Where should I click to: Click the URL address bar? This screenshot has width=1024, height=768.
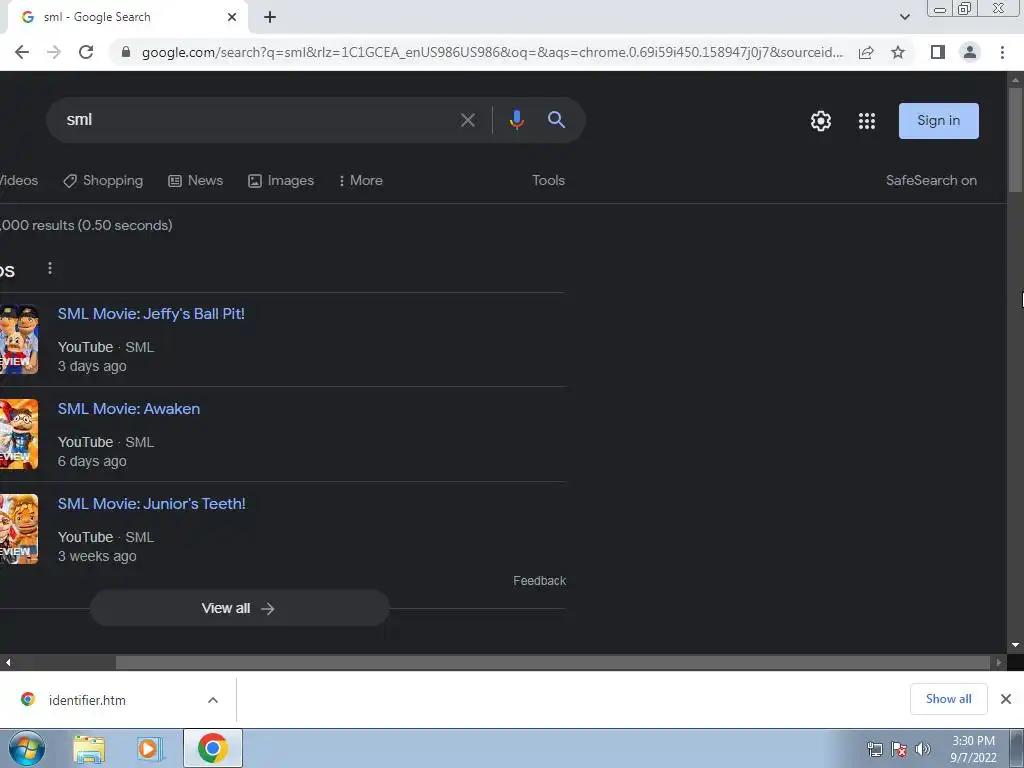point(491,52)
